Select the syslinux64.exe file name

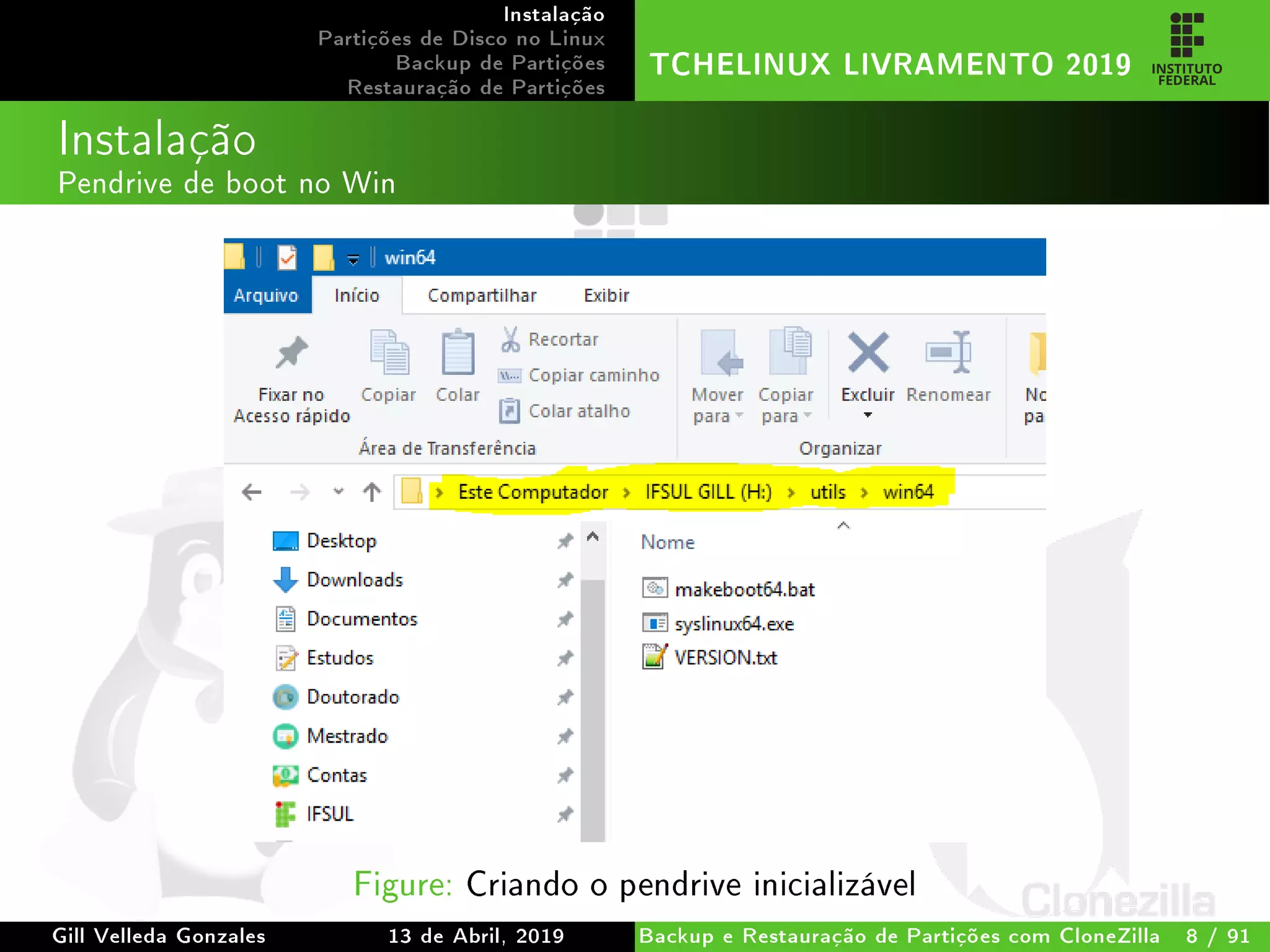coord(734,624)
